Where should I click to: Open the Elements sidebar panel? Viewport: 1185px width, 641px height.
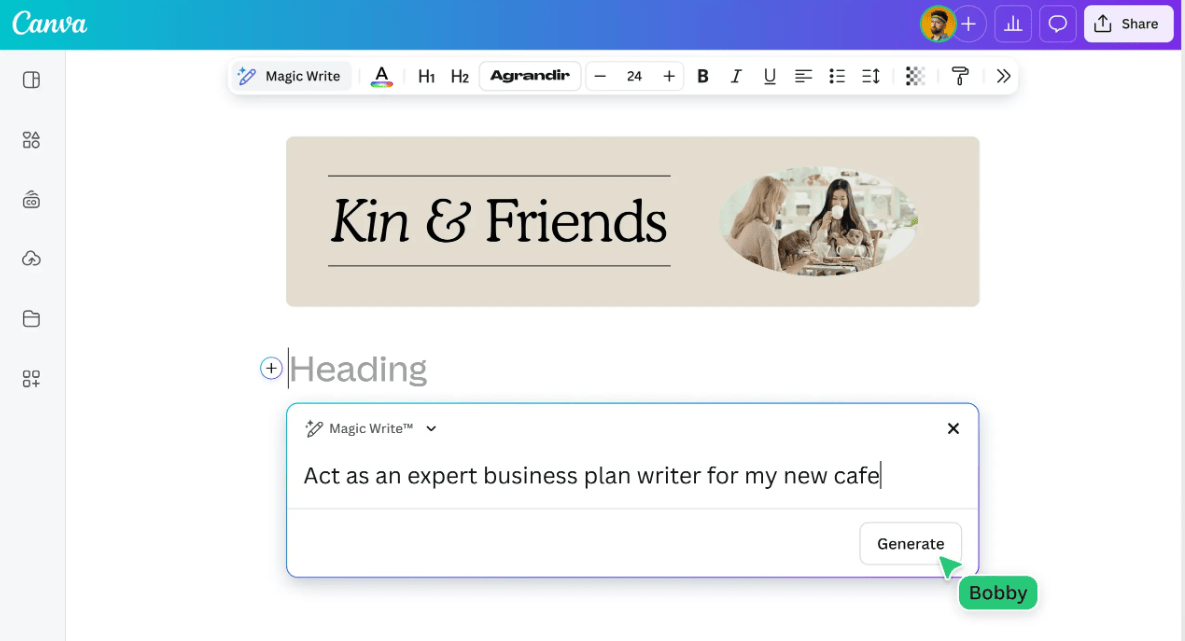31,140
